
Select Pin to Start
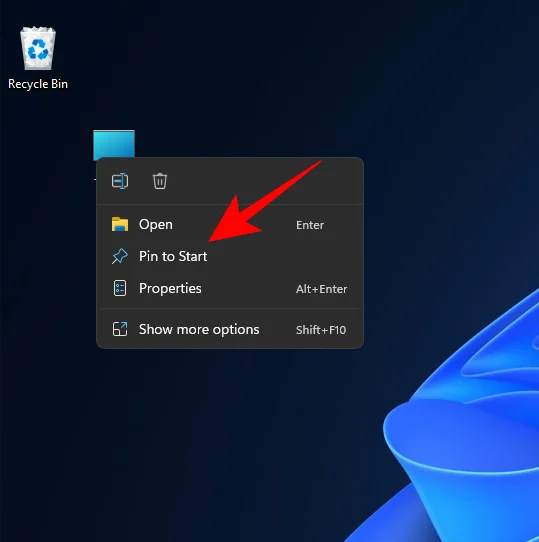(230, 256)
